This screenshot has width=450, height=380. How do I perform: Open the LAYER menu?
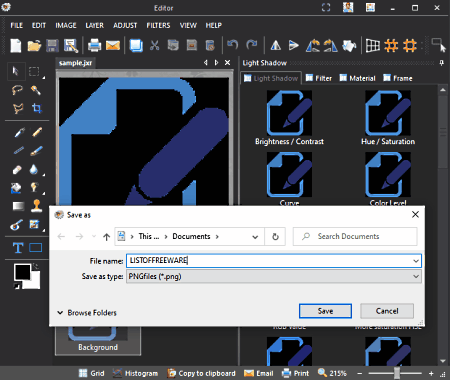pos(94,25)
